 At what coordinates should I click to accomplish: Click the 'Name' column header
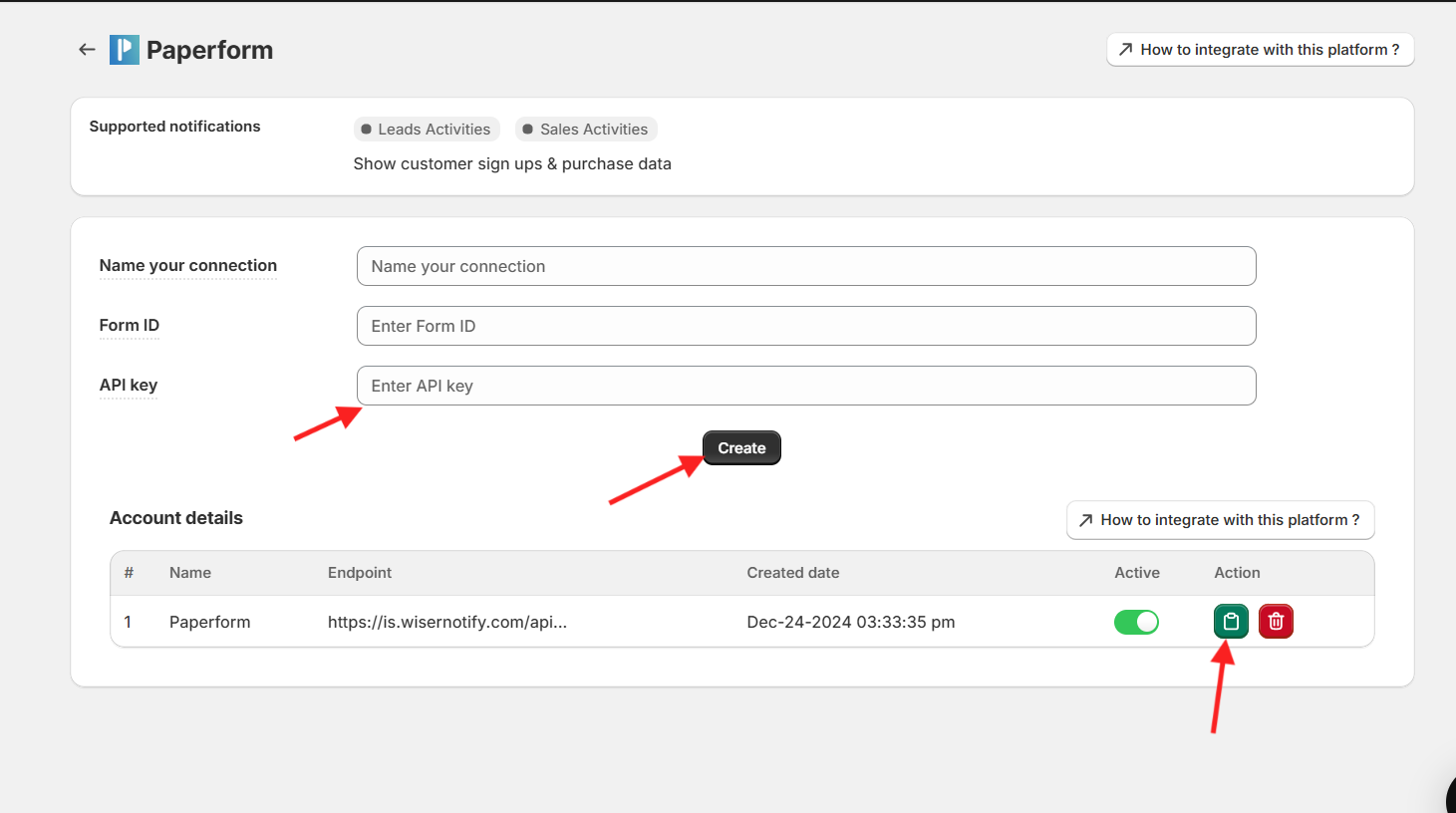click(190, 573)
